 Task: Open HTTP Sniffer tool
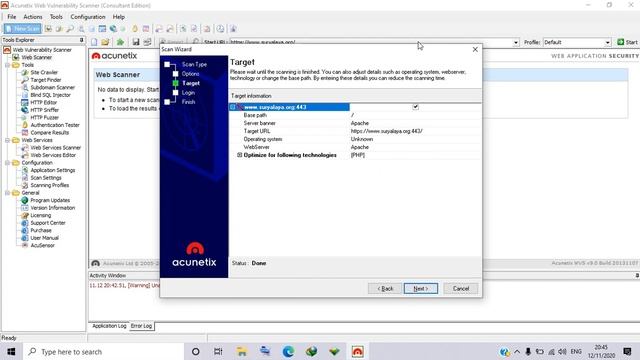(x=44, y=110)
